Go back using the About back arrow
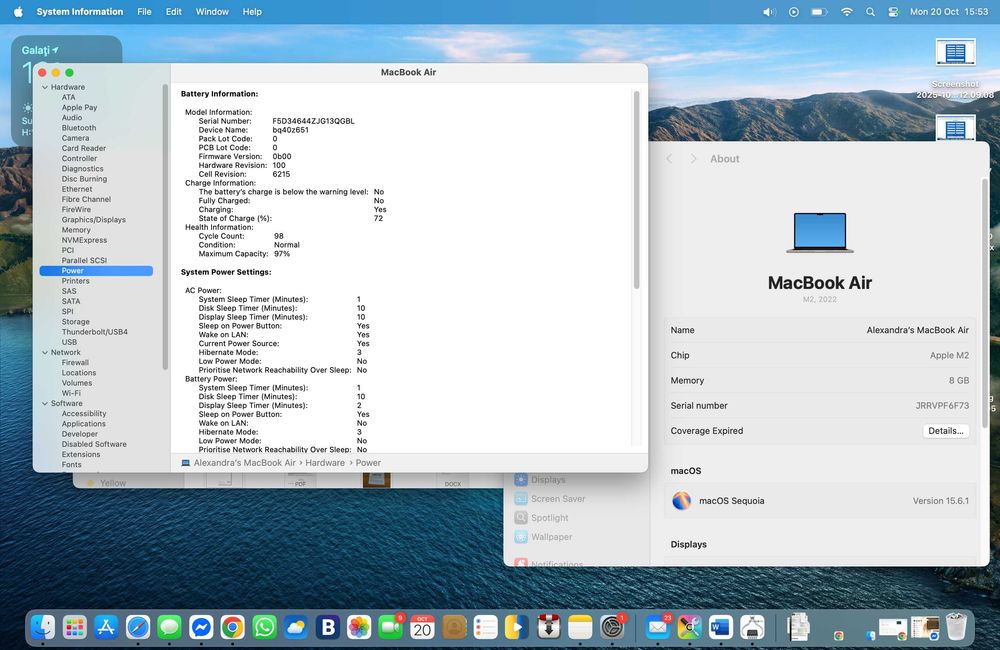 coord(670,159)
